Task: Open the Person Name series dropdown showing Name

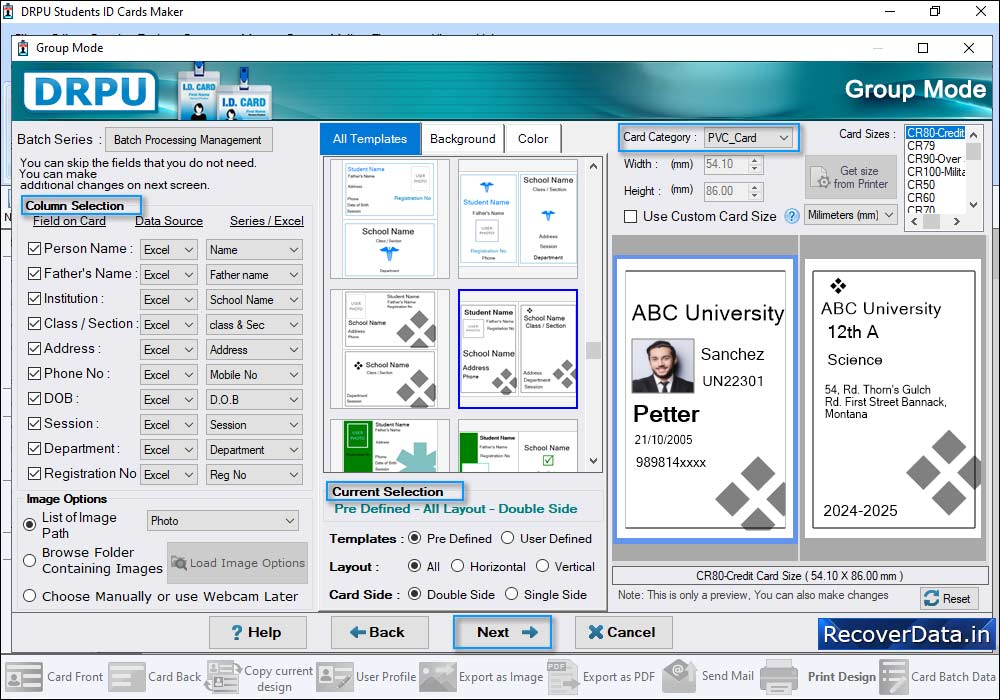Action: point(254,250)
